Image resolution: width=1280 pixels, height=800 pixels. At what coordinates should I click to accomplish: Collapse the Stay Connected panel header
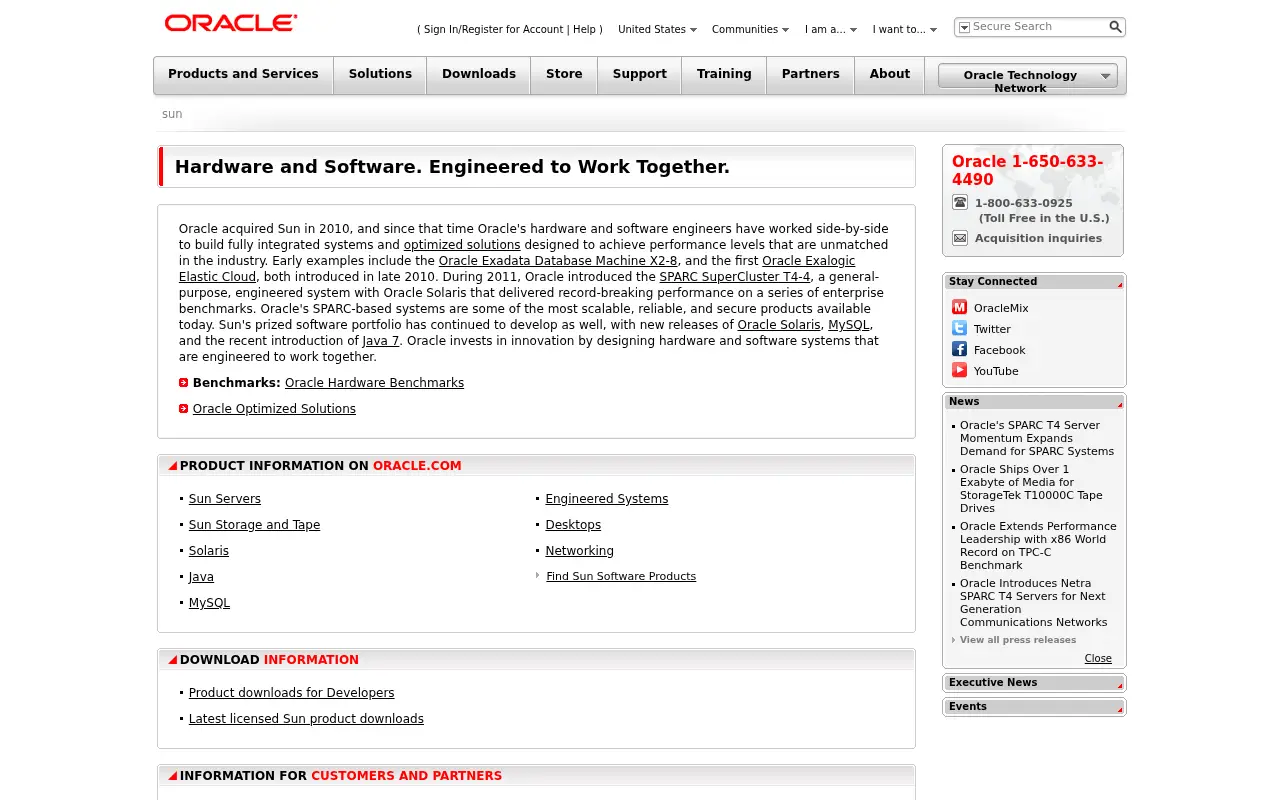(x=1034, y=282)
